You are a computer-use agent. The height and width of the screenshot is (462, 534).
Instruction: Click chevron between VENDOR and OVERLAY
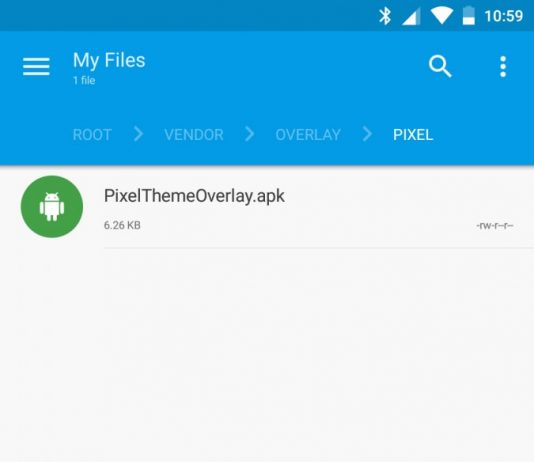250,134
